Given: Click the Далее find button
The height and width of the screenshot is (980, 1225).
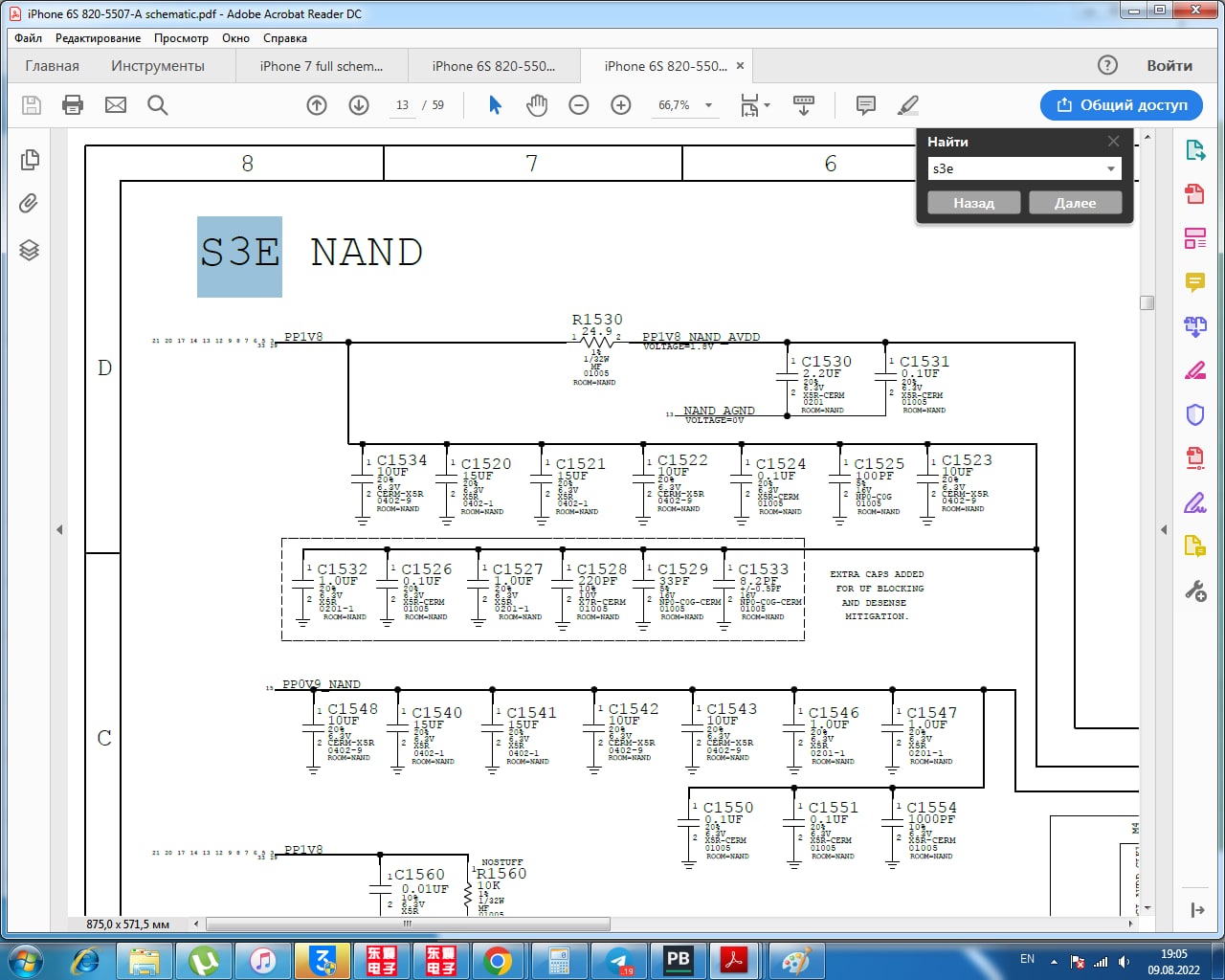Looking at the screenshot, I should coord(1075,203).
